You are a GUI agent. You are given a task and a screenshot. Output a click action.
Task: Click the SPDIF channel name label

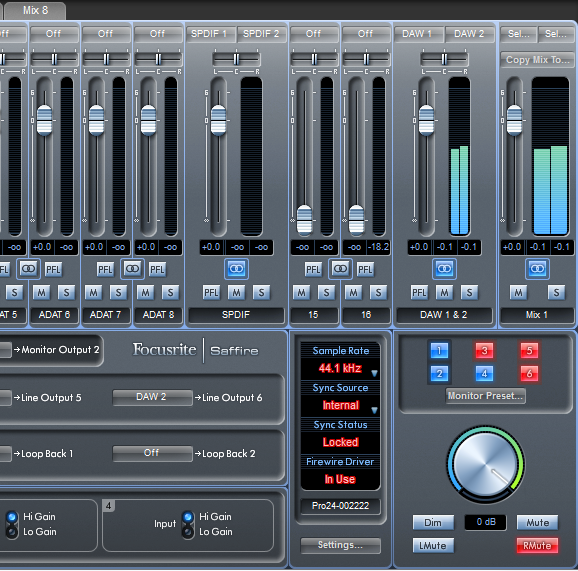(236, 315)
